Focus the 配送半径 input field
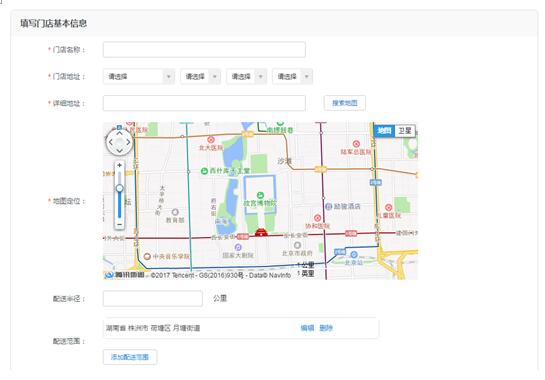 click(153, 298)
